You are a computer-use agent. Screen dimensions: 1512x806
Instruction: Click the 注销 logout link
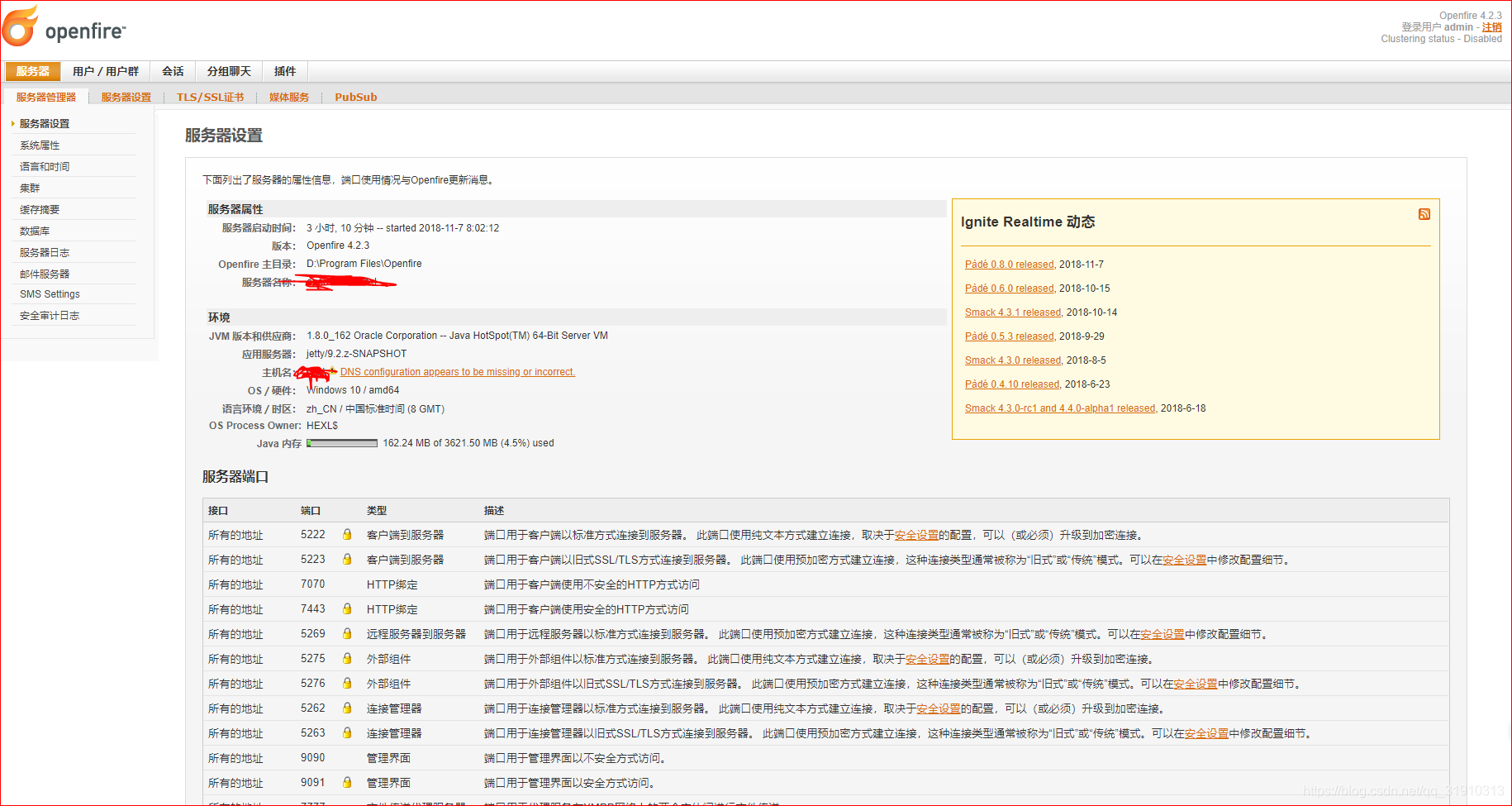1491,27
